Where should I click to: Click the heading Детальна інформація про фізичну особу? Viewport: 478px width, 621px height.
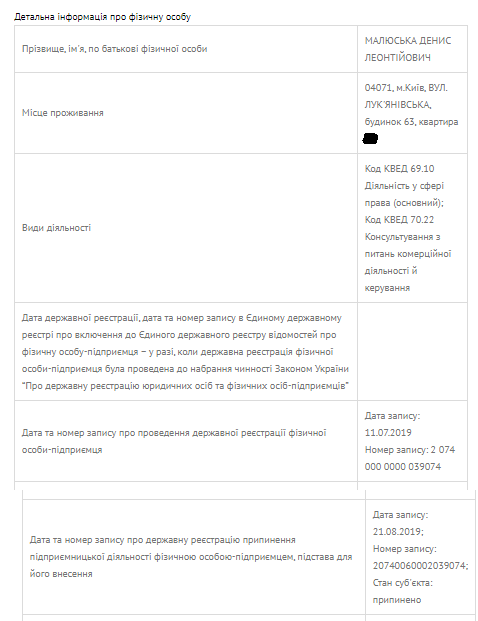click(103, 17)
